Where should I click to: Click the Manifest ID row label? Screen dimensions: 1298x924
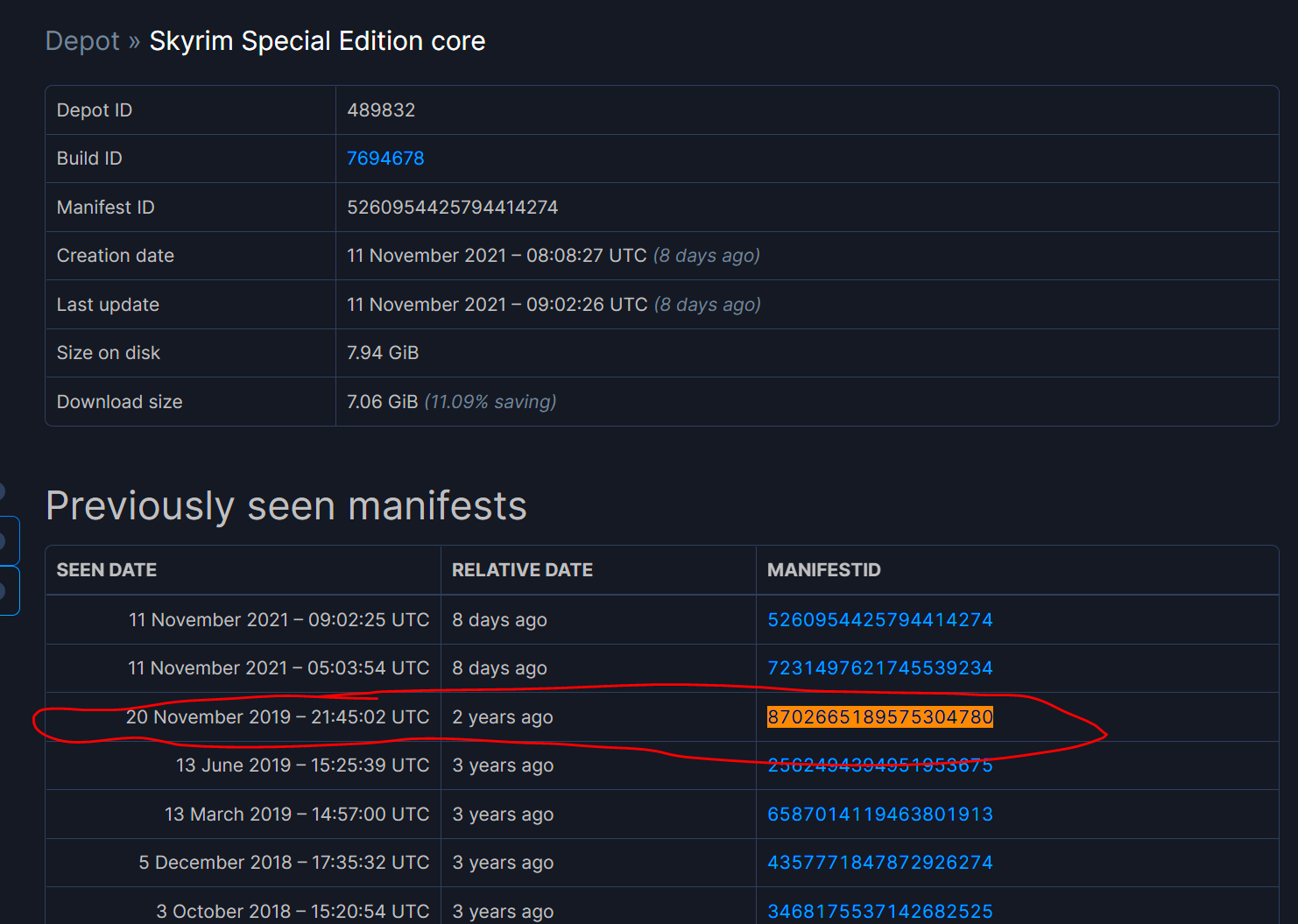pos(105,208)
